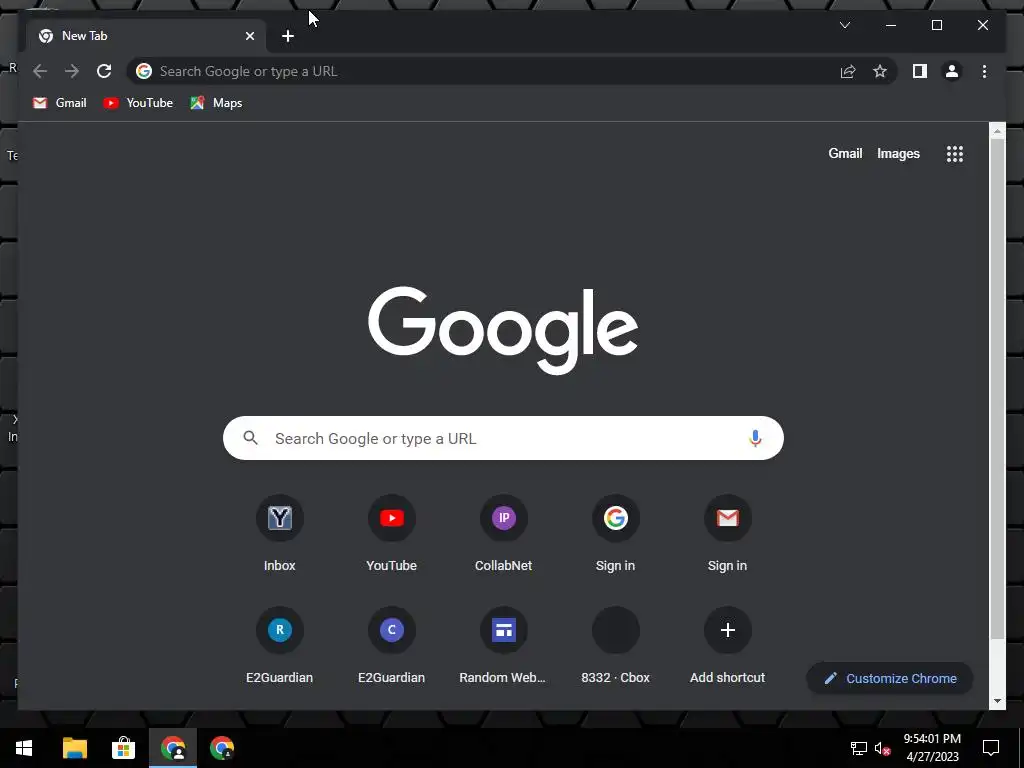This screenshot has width=1024, height=768.
Task: Open the 8332 · Cbox shortcut tile
Action: 615,646
